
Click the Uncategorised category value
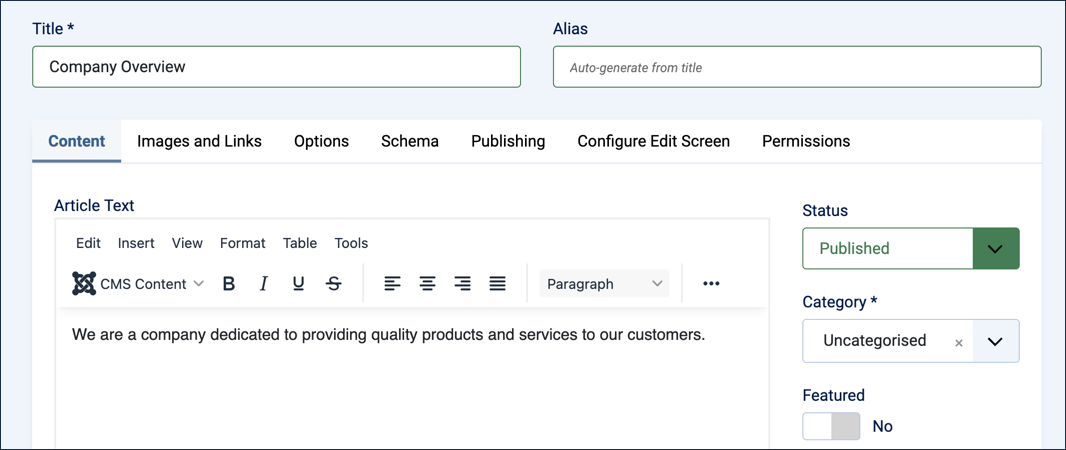[x=874, y=341]
